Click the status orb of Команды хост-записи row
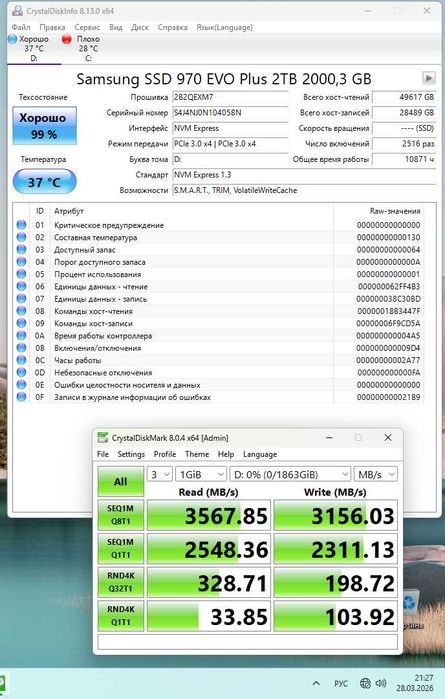The height and width of the screenshot is (699, 445). click(x=21, y=323)
